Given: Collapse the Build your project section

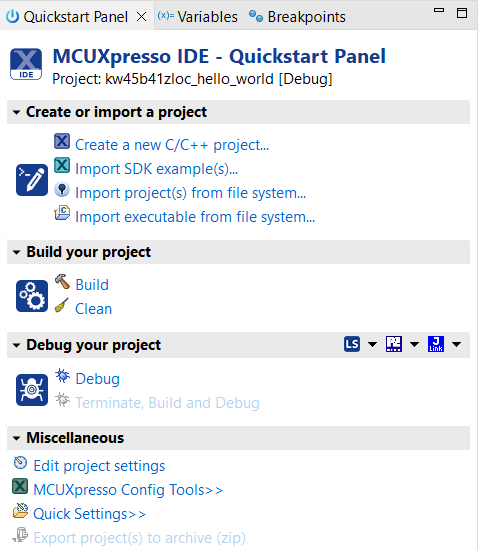Looking at the screenshot, I should pos(16,253).
